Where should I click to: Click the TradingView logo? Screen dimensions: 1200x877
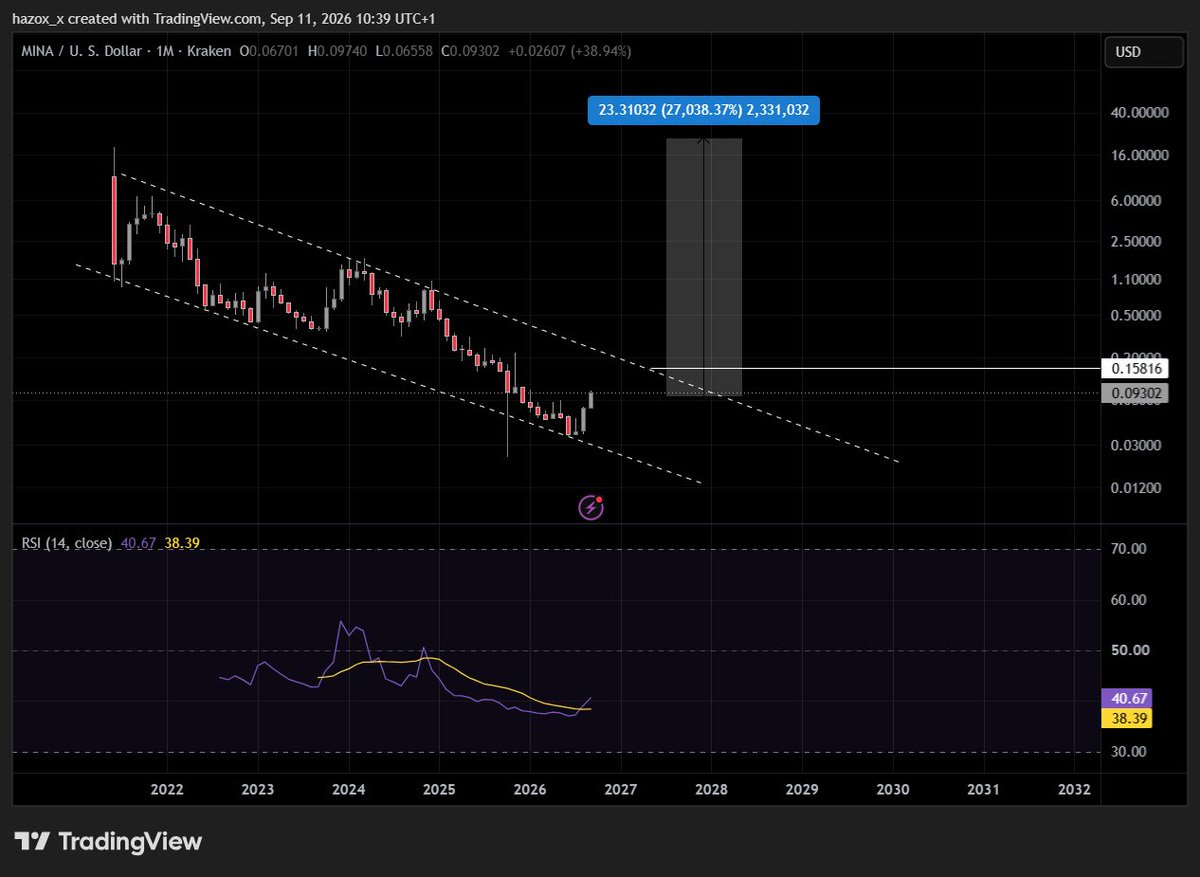(108, 841)
